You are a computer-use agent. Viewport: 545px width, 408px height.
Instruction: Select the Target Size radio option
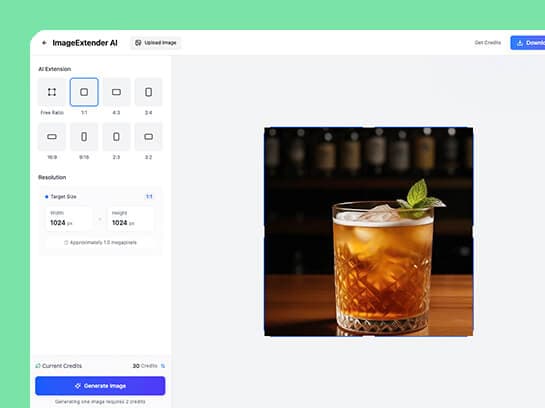click(x=47, y=197)
